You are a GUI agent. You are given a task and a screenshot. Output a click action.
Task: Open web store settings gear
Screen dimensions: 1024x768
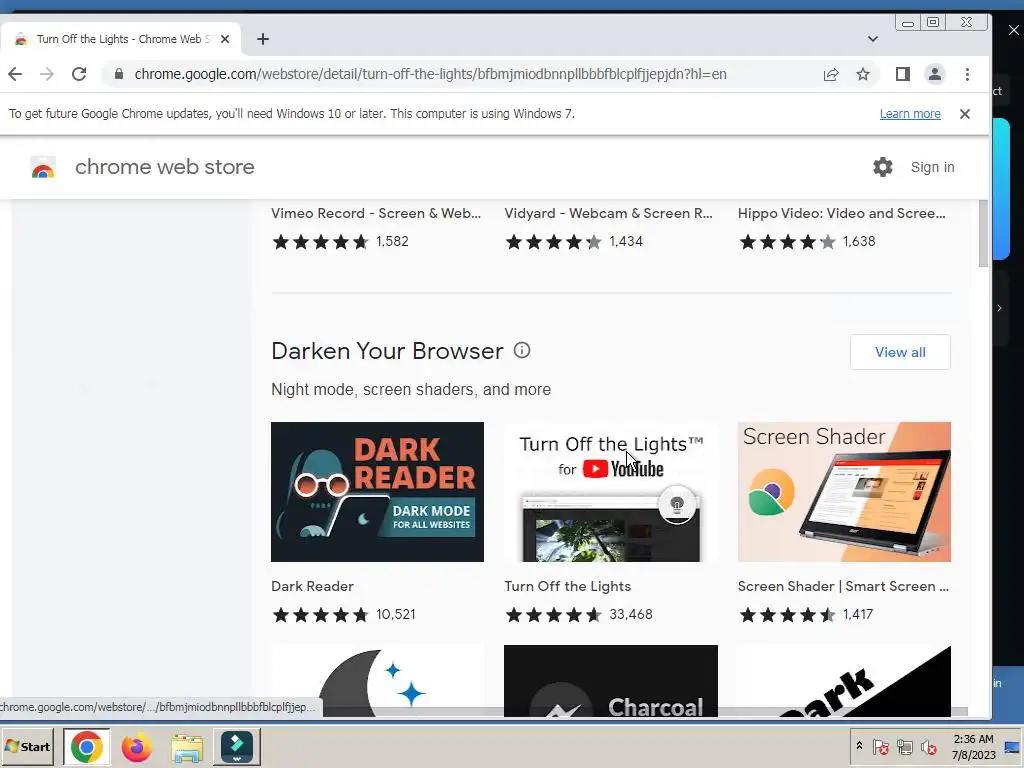click(x=882, y=167)
